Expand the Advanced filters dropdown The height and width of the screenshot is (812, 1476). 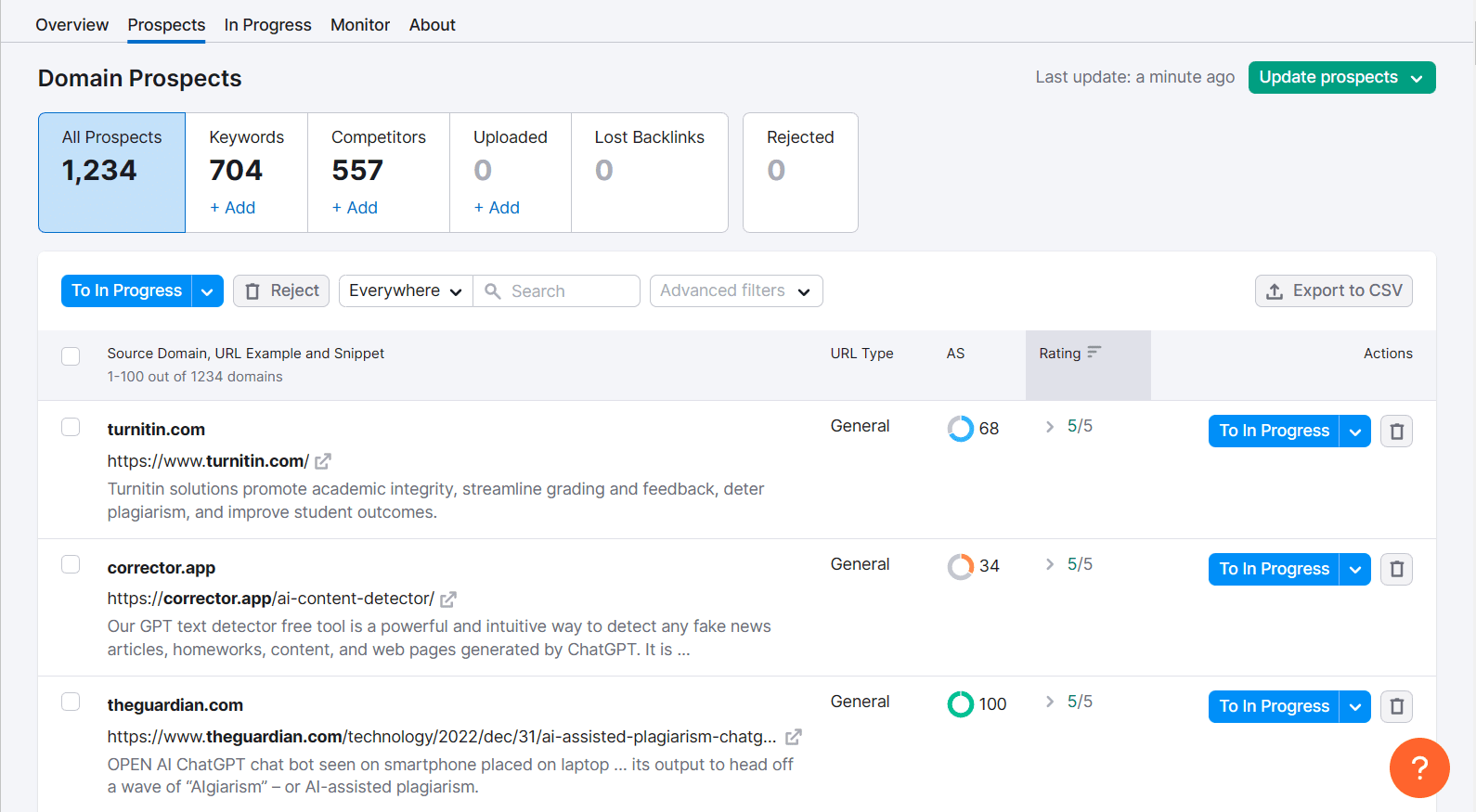point(736,291)
